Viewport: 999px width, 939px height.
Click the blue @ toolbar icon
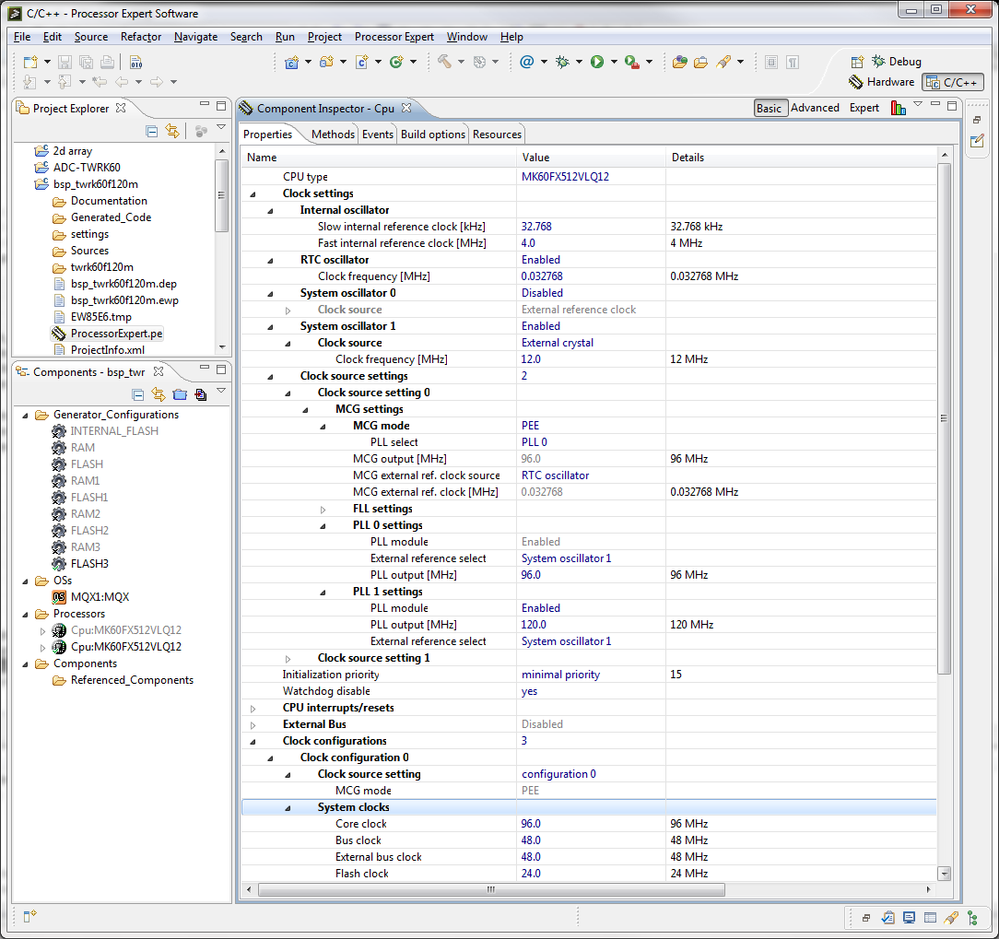pos(527,62)
